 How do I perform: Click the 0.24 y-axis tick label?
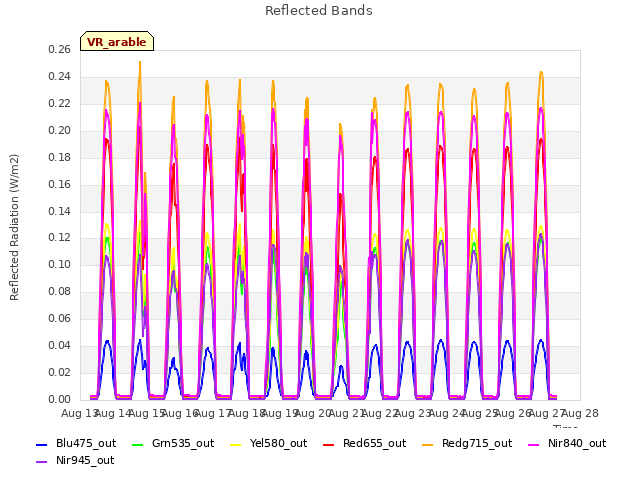59,76
